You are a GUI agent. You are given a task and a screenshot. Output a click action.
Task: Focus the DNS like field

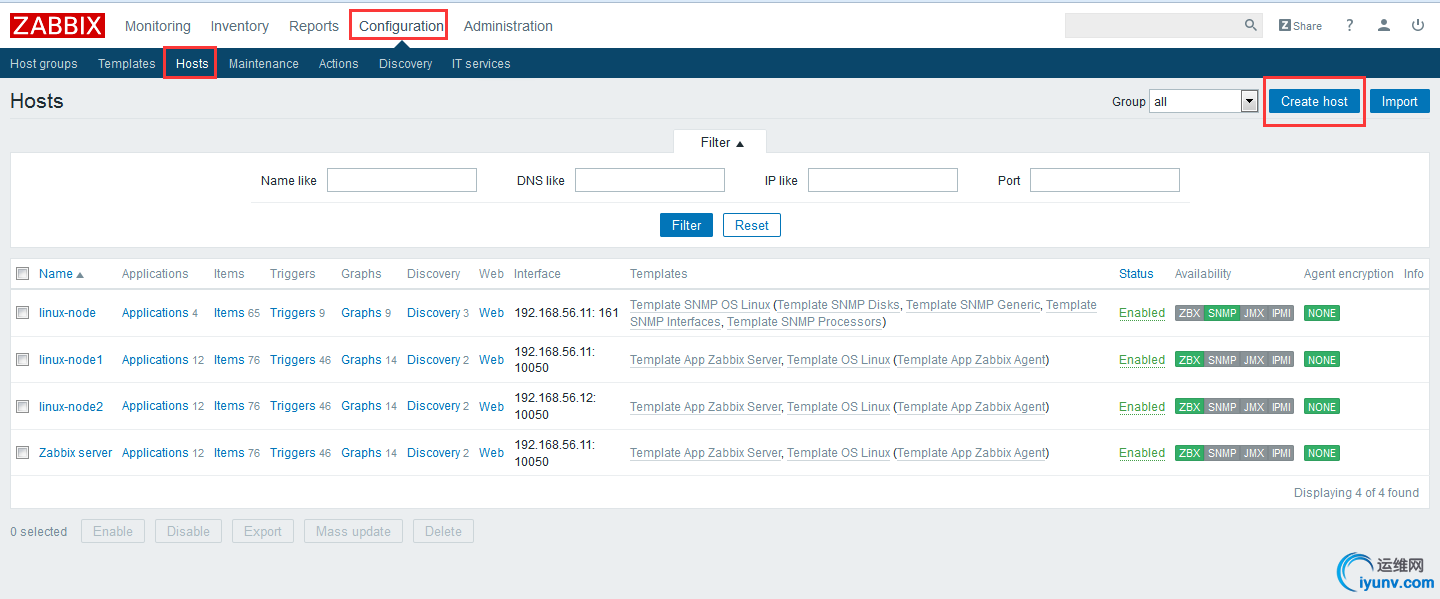click(x=650, y=180)
